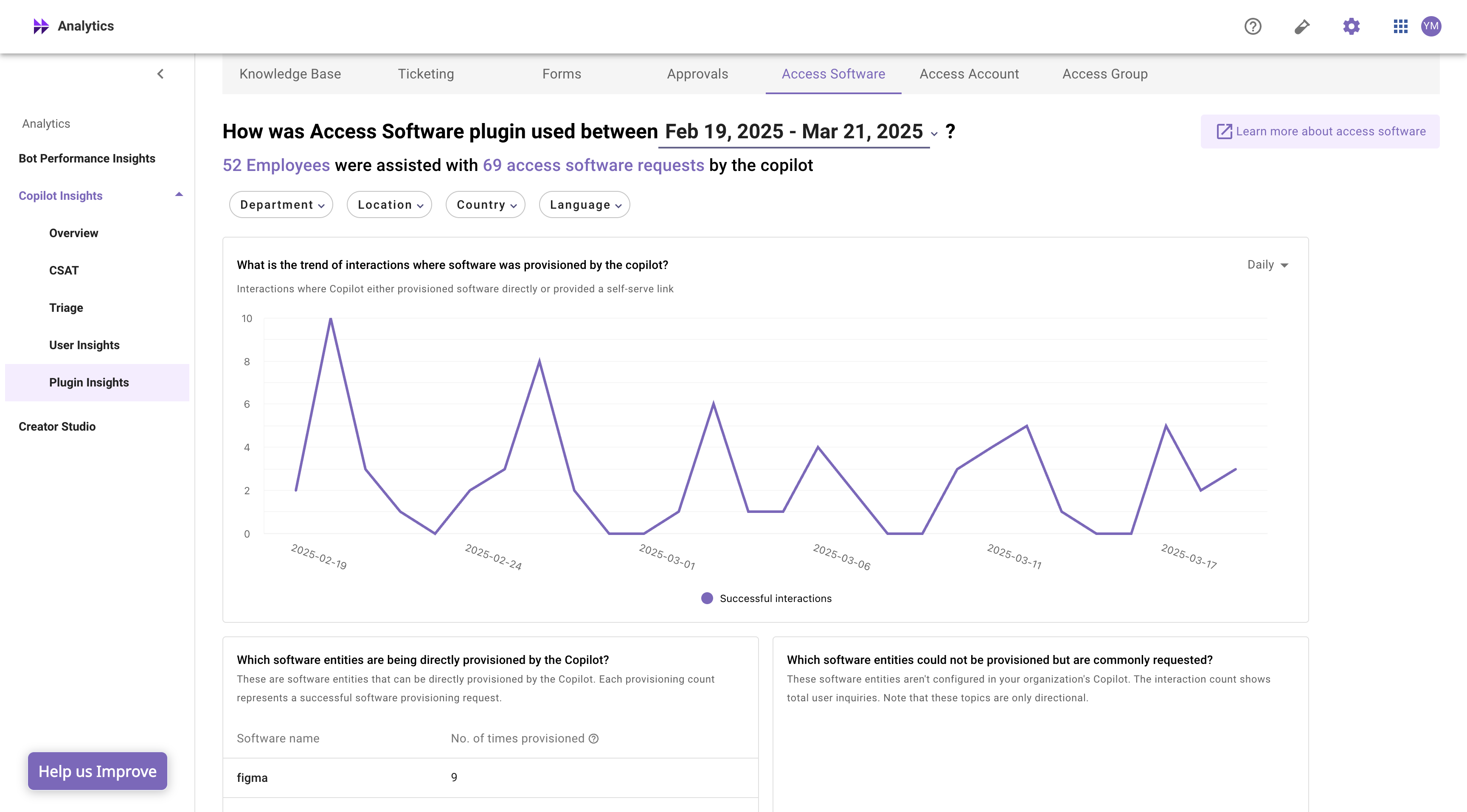Viewport: 1467px width, 812px height.
Task: Switch to the Access Group tab
Action: click(x=1104, y=74)
